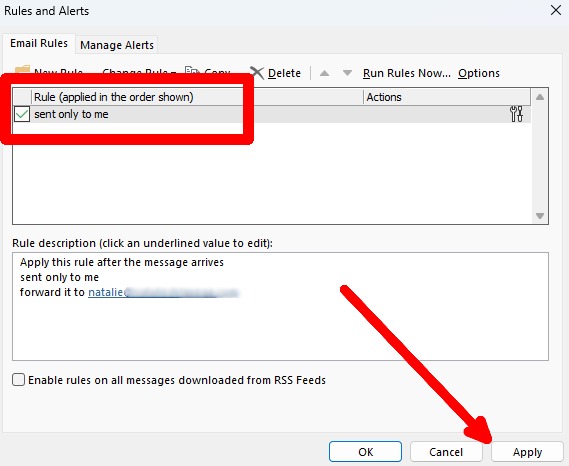Click the Actions column header
Image resolution: width=569 pixels, height=466 pixels.
(x=447, y=97)
